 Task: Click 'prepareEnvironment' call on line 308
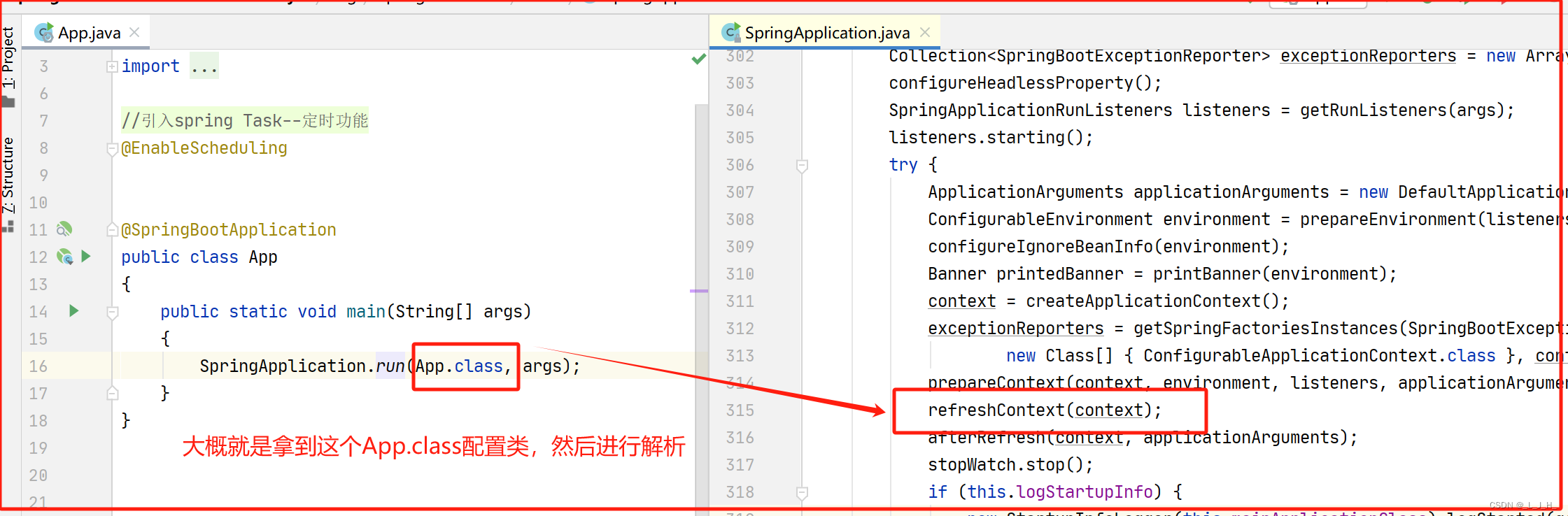(1387, 220)
